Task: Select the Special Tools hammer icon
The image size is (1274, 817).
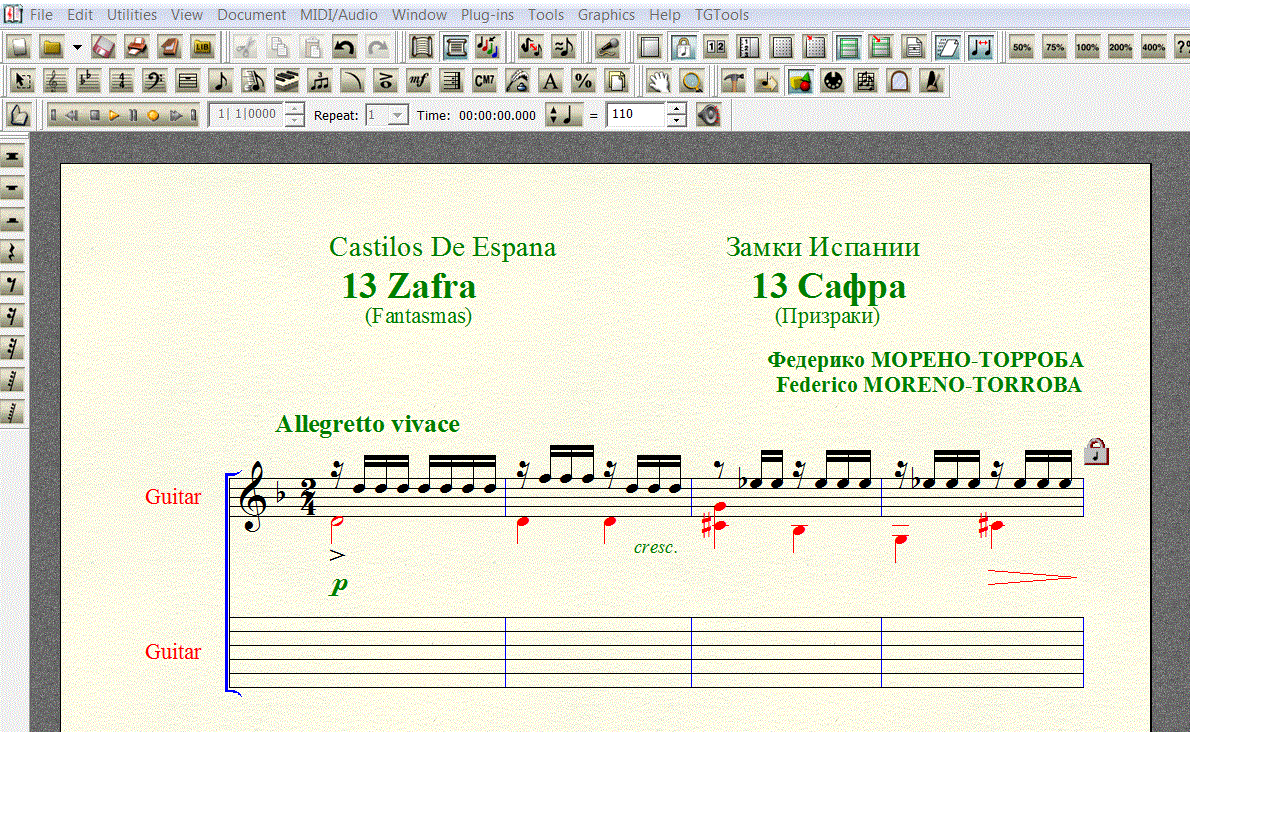Action: tap(734, 81)
